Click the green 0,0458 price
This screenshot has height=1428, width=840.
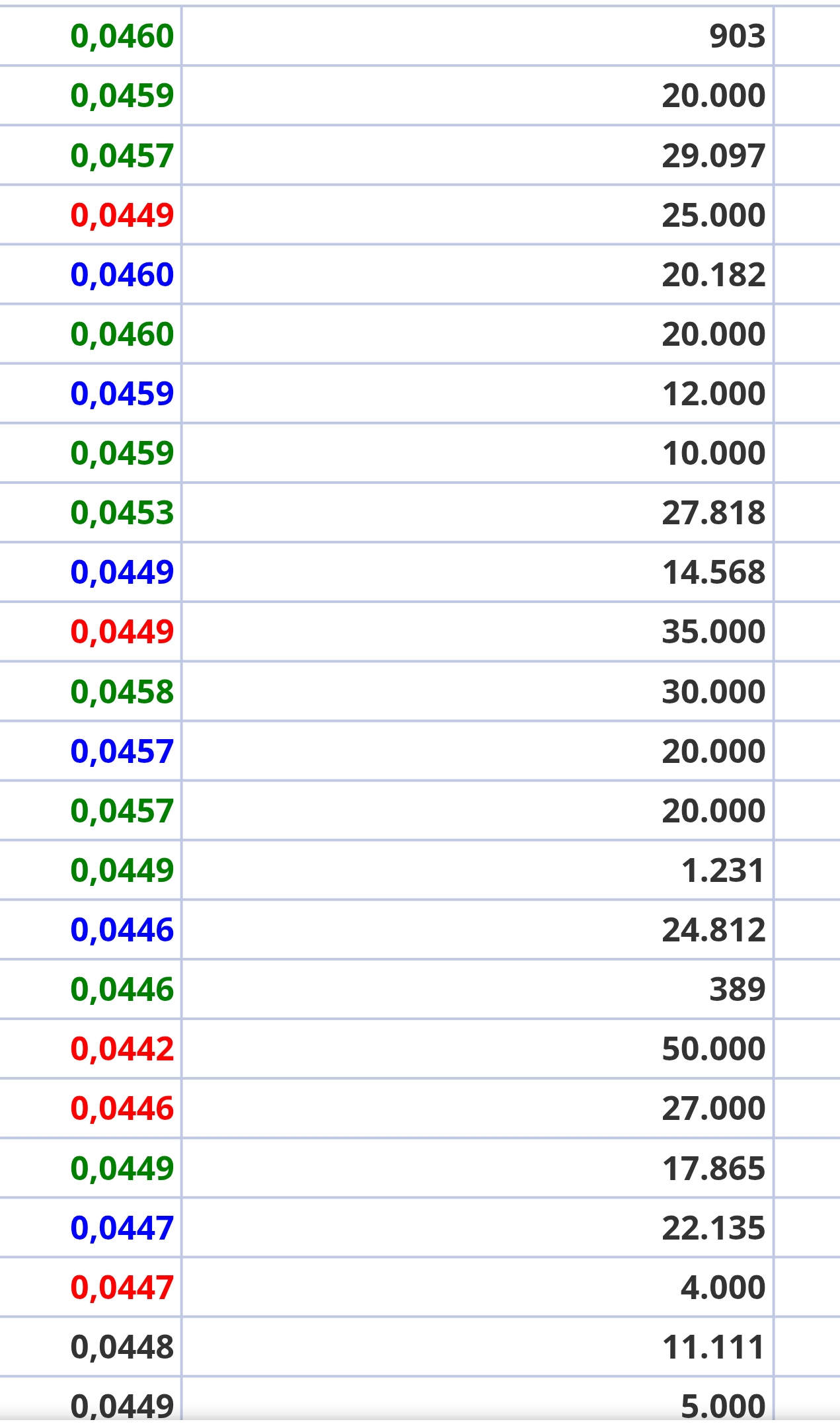(122, 692)
